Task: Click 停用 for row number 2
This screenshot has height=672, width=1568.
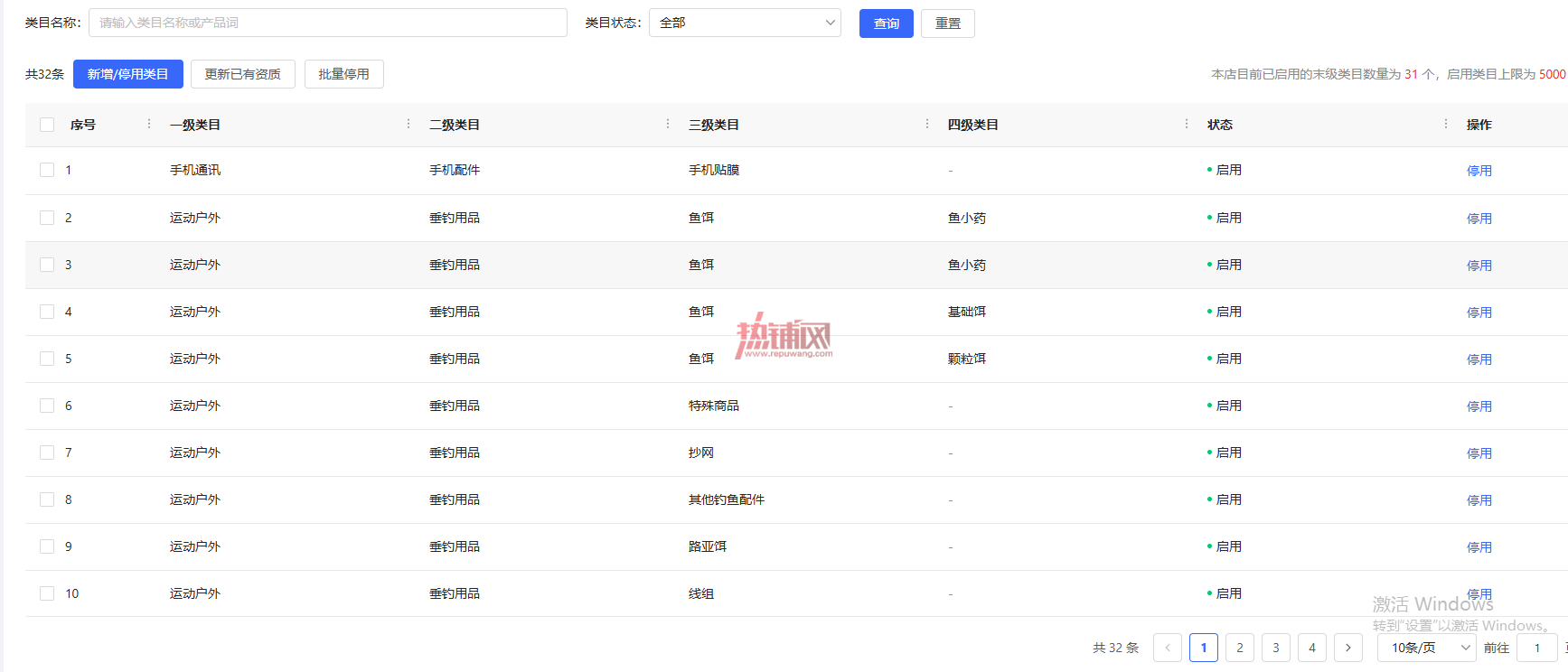Action: pyautogui.click(x=1479, y=219)
